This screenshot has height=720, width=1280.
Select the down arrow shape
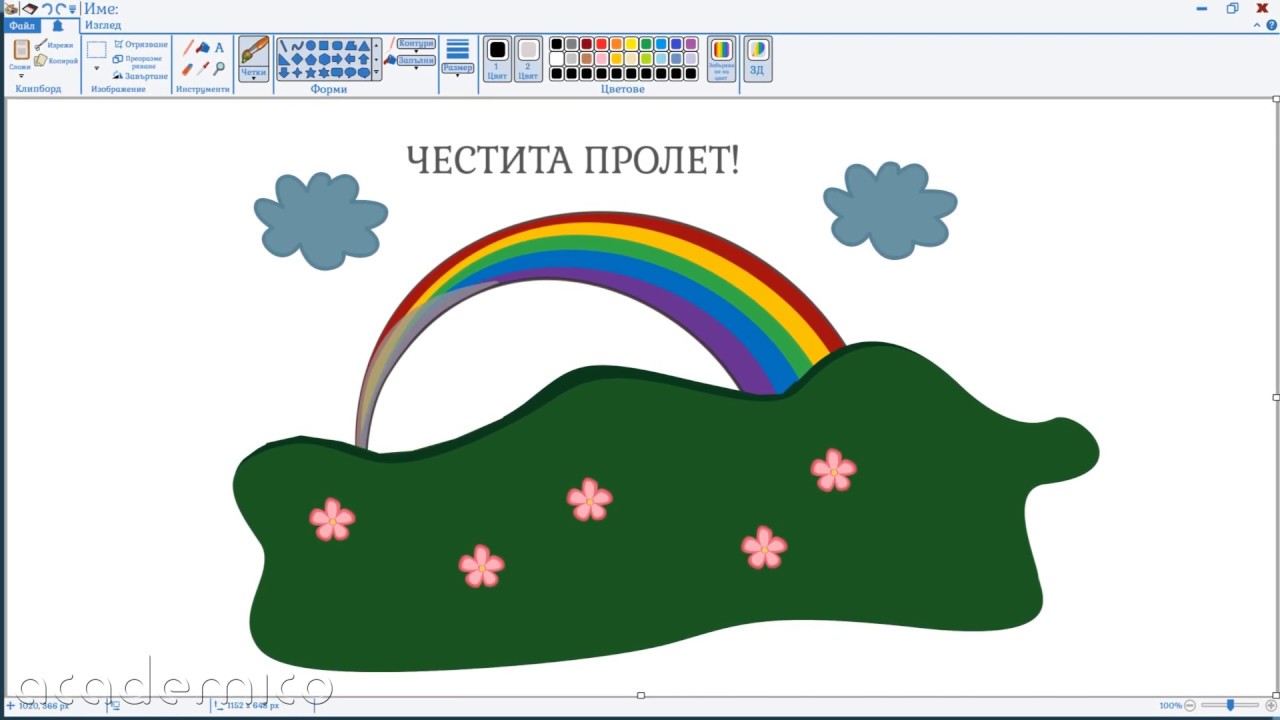point(283,73)
